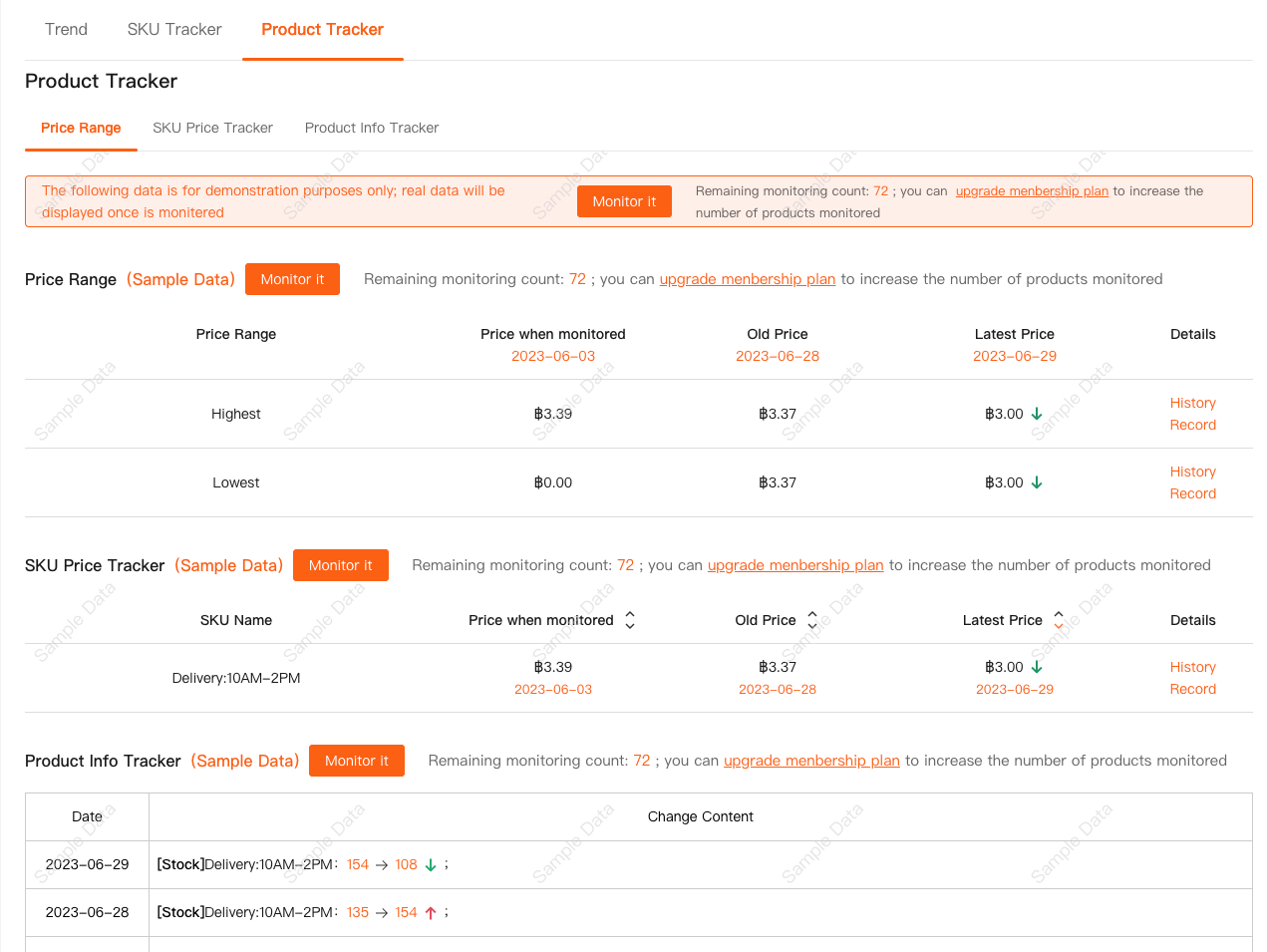Viewport: 1267px width, 952px height.
Task: Sort SKU table by Old Price
Action: pyautogui.click(x=812, y=620)
